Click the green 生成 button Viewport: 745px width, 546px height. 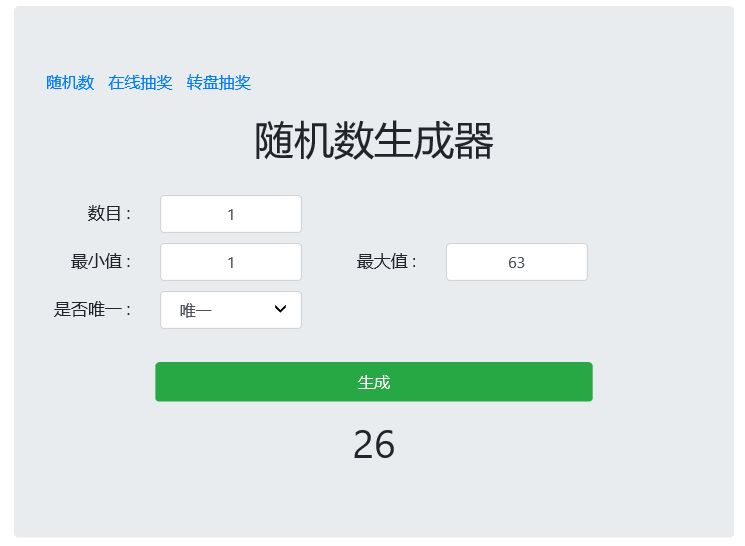point(374,382)
